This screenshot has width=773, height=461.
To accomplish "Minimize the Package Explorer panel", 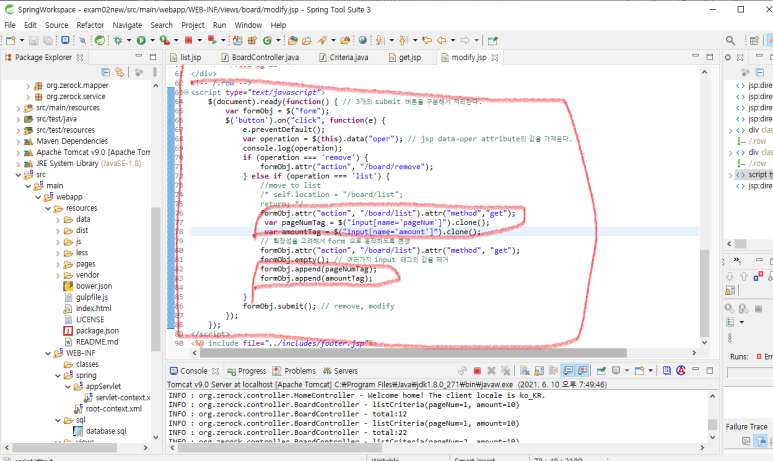I will pyautogui.click(x=139, y=56).
